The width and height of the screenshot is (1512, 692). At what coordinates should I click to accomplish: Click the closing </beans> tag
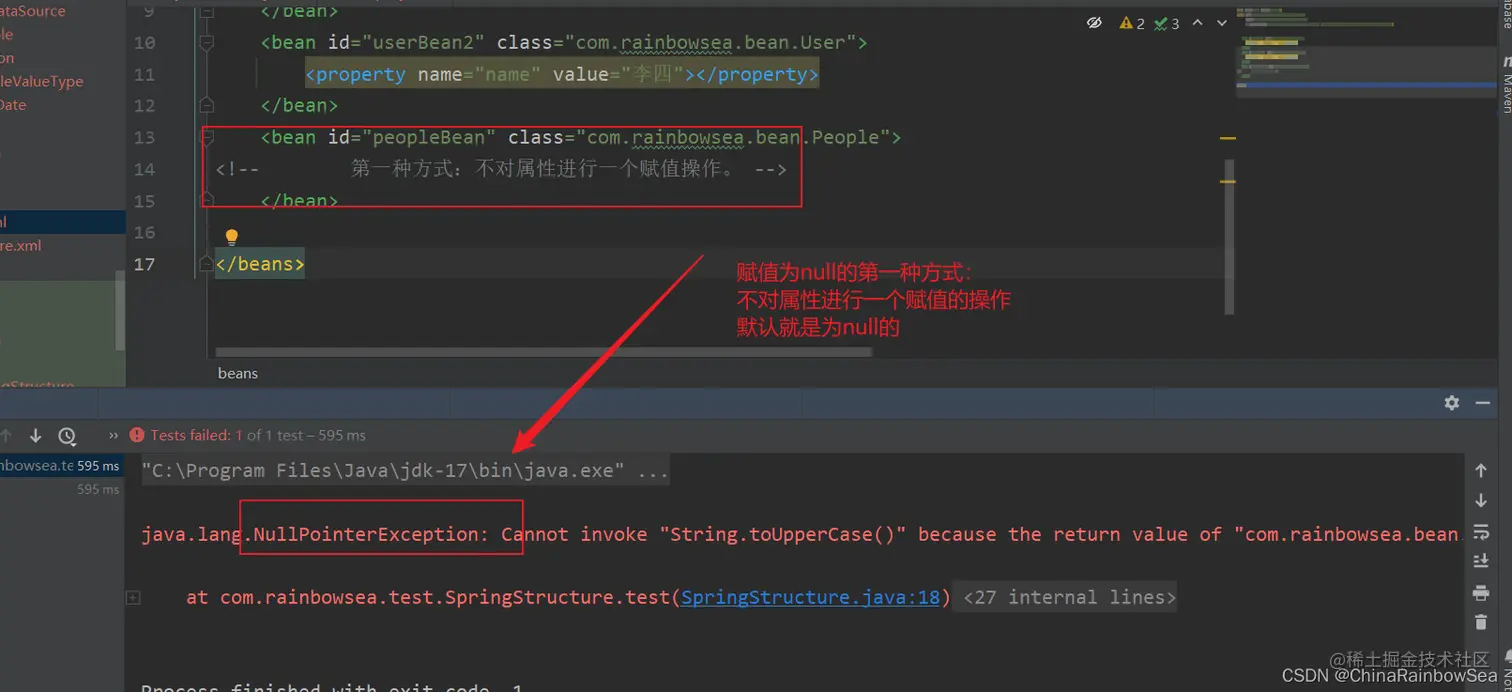[x=260, y=265]
